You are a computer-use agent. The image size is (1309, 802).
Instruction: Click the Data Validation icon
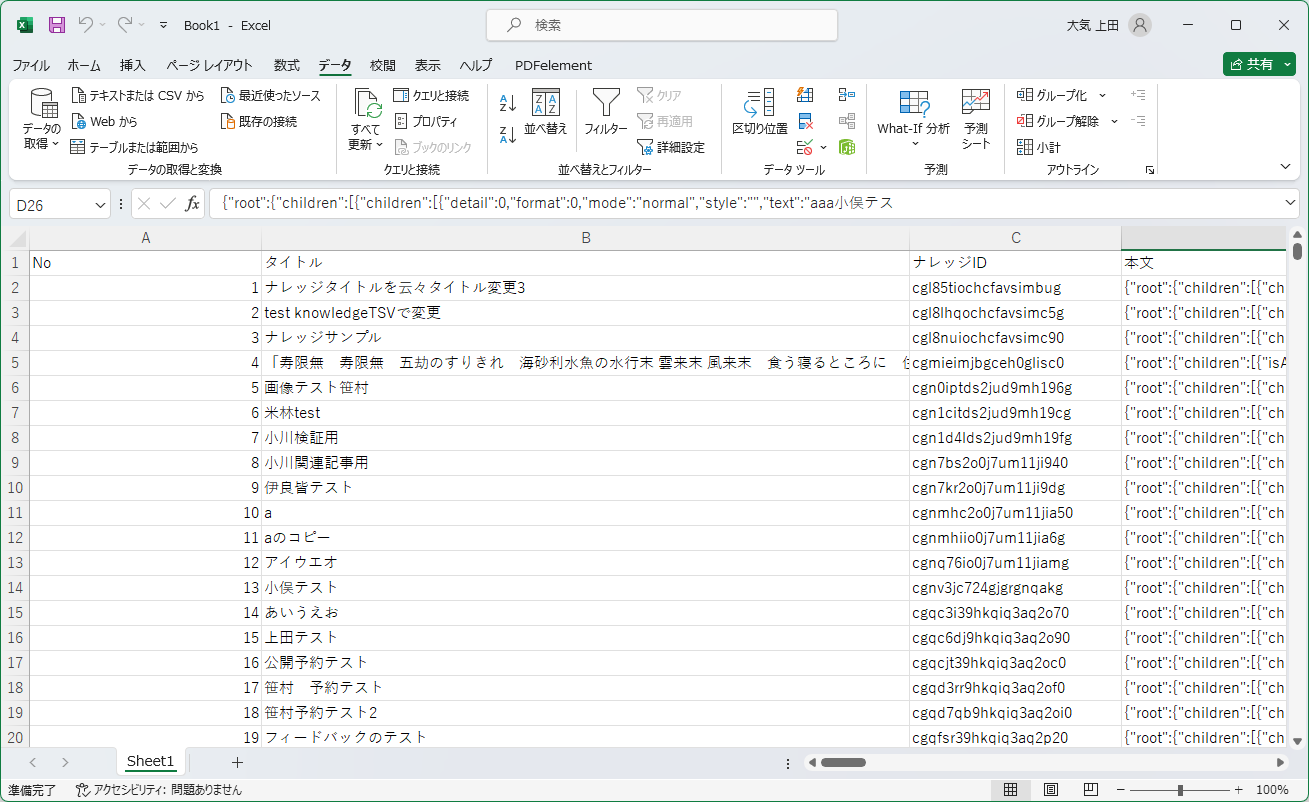click(x=803, y=147)
